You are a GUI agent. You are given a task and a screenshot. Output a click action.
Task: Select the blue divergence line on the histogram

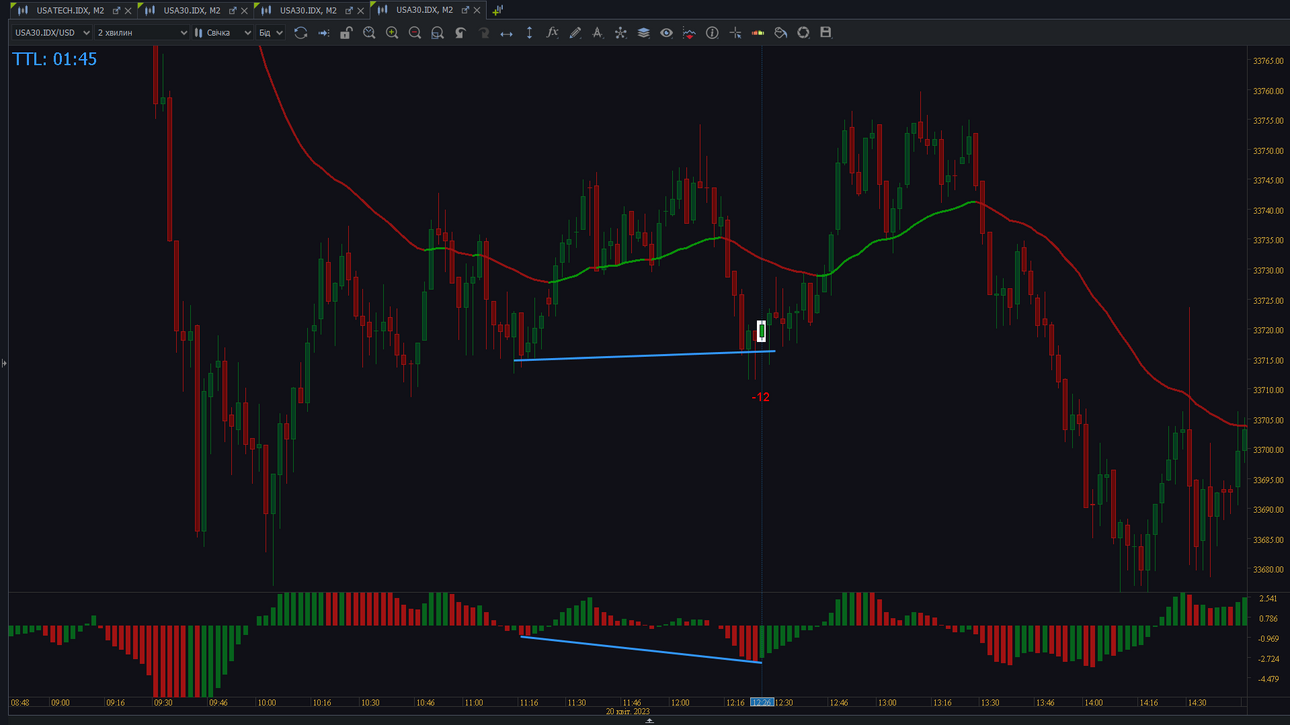point(640,649)
